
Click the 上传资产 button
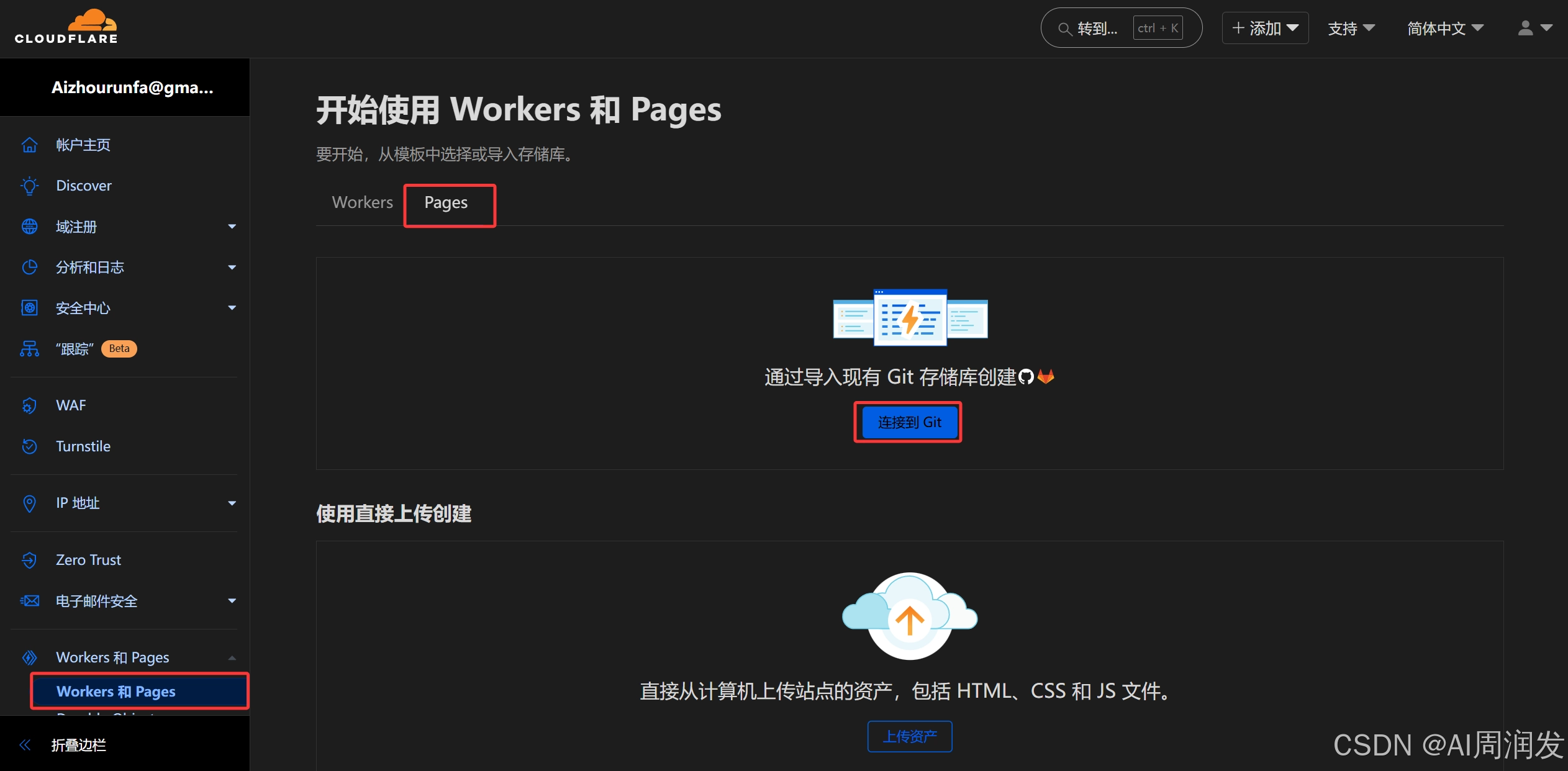(910, 736)
